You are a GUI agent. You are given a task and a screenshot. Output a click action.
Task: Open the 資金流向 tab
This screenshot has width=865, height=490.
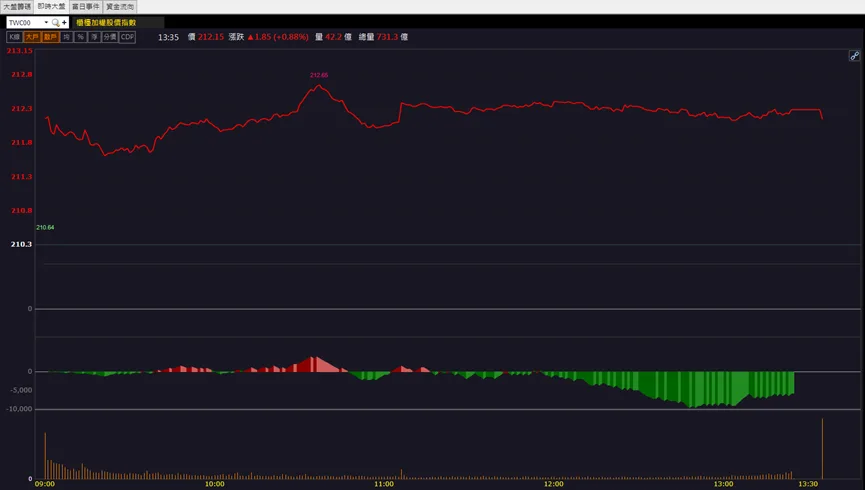click(x=120, y=7)
